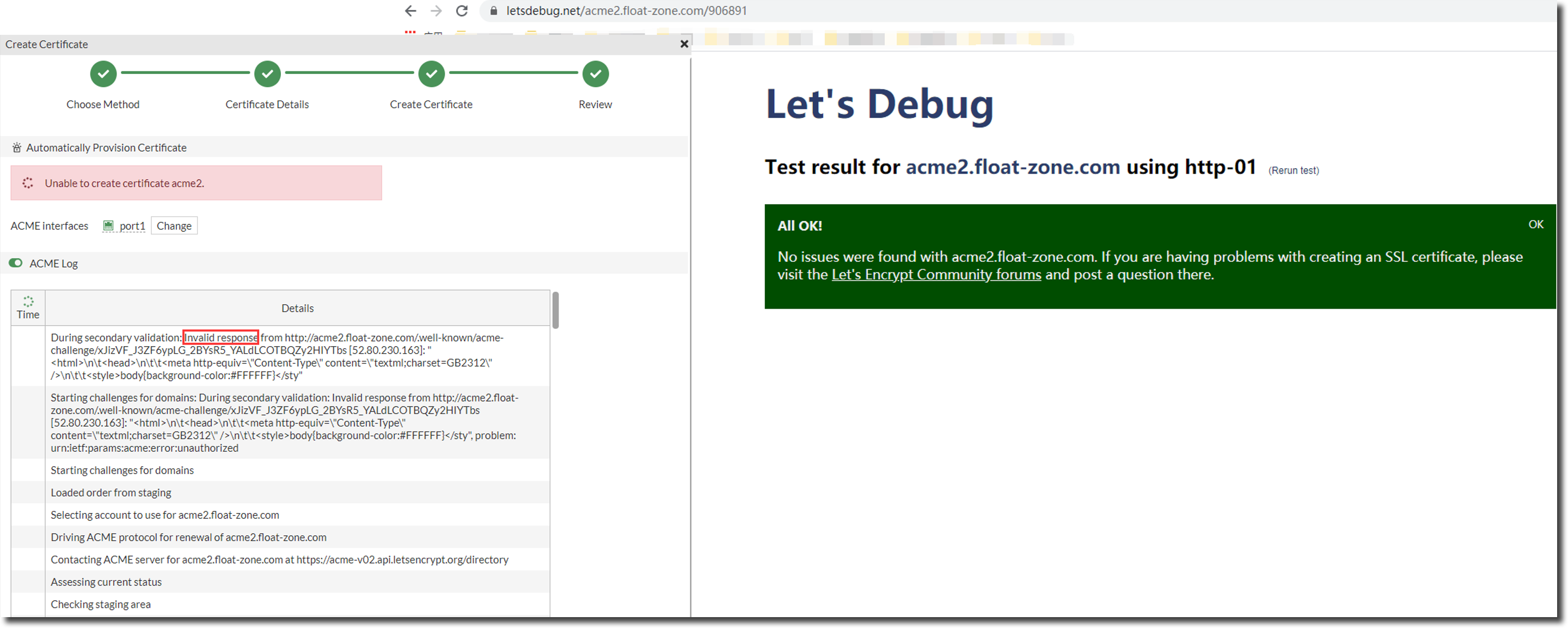The width and height of the screenshot is (1568, 628).
Task: Click Certificate Details step checkmark
Action: pyautogui.click(x=267, y=73)
